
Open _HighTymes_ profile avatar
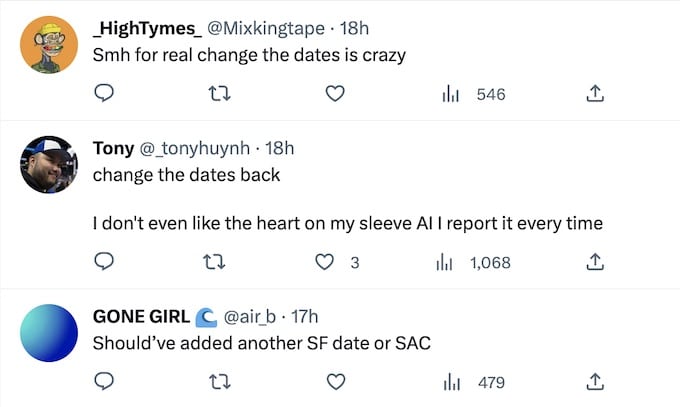[49, 45]
